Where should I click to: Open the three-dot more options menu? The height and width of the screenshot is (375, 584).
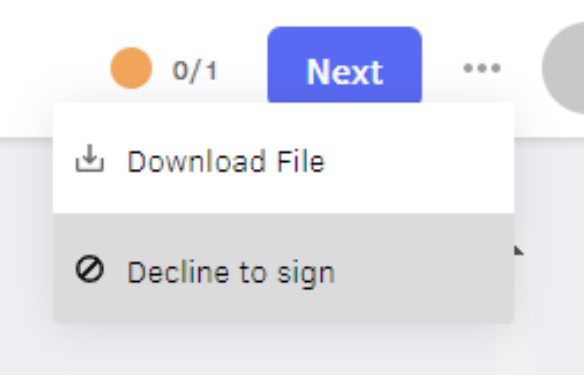coord(482,68)
